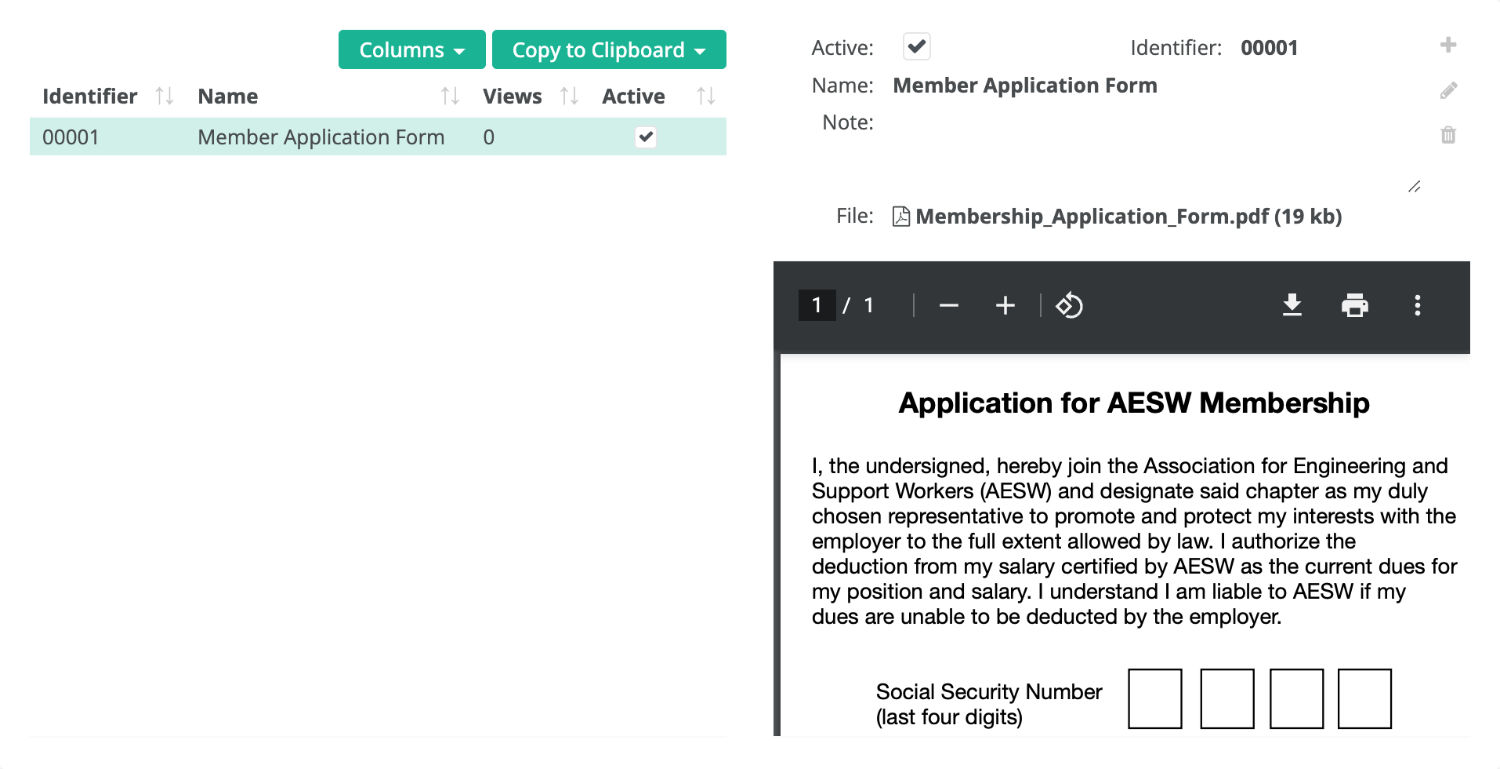Open Membership_Application_Form.pdf file link
Viewport: 1500px width, 769px height.
1128,216
